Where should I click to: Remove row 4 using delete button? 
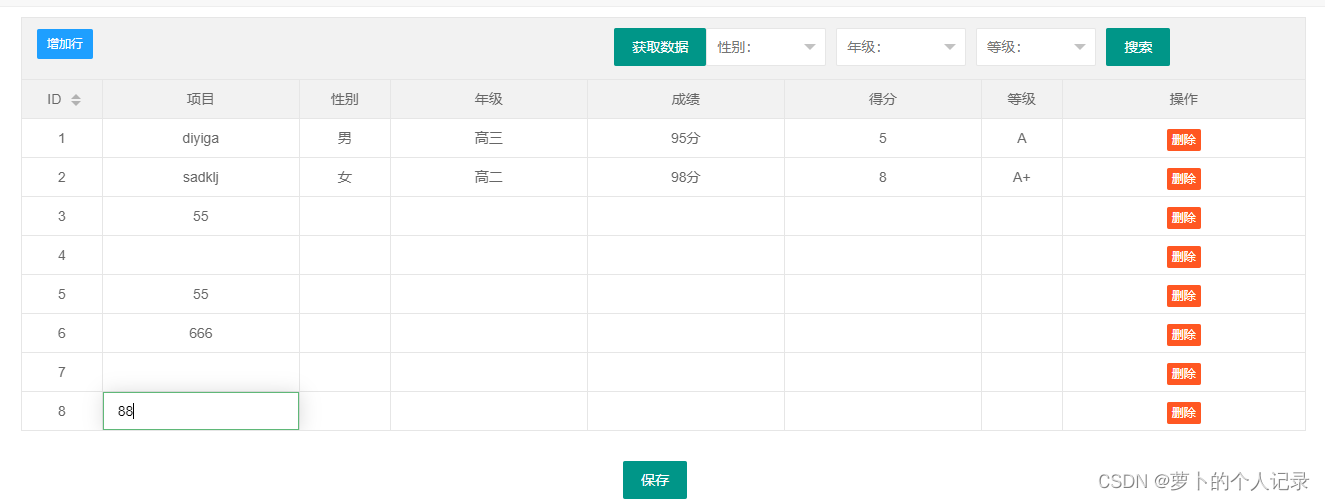1183,257
